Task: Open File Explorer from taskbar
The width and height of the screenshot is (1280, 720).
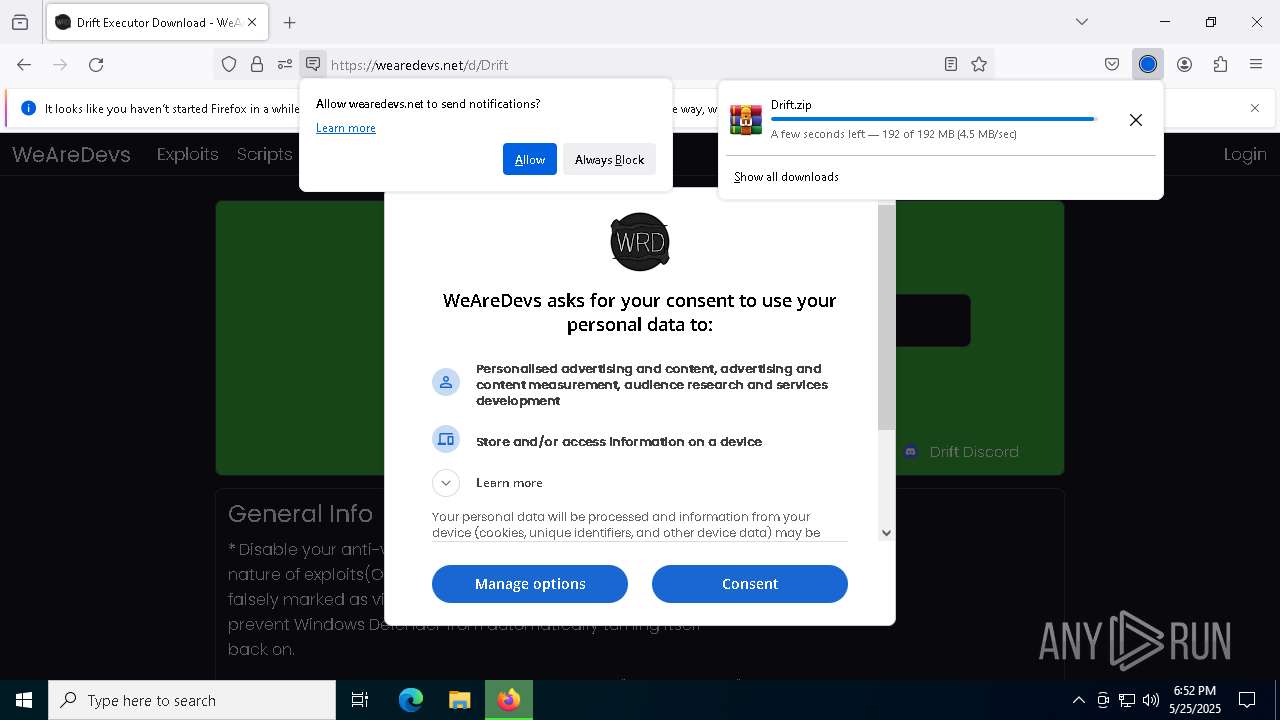Action: pyautogui.click(x=459, y=700)
